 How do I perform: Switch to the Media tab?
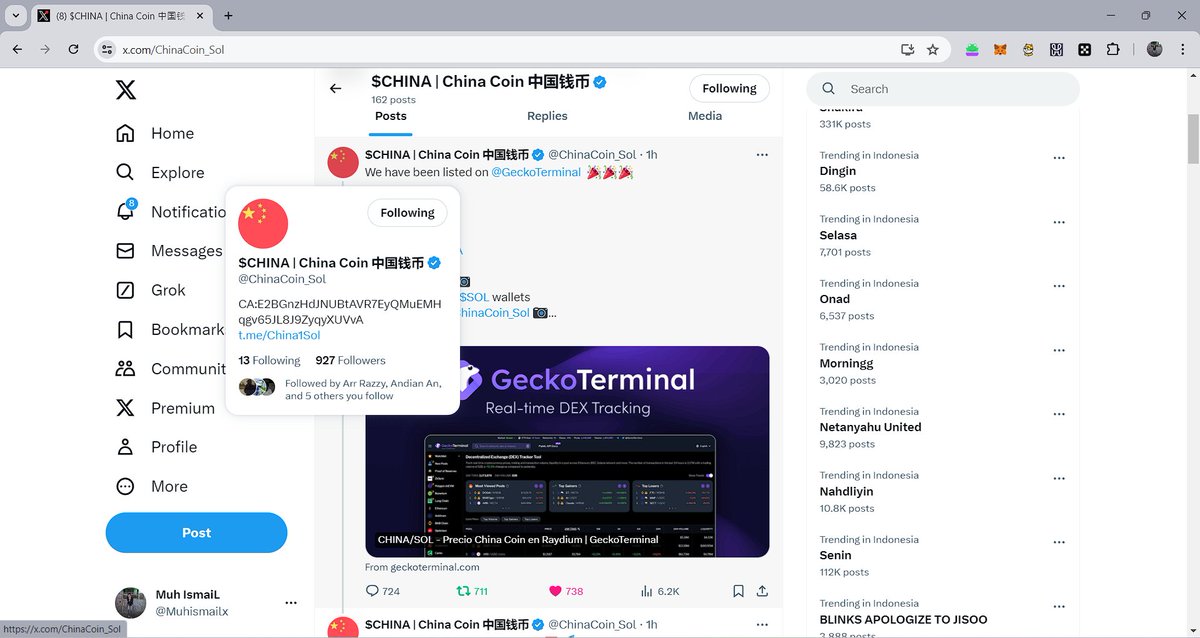tap(705, 116)
